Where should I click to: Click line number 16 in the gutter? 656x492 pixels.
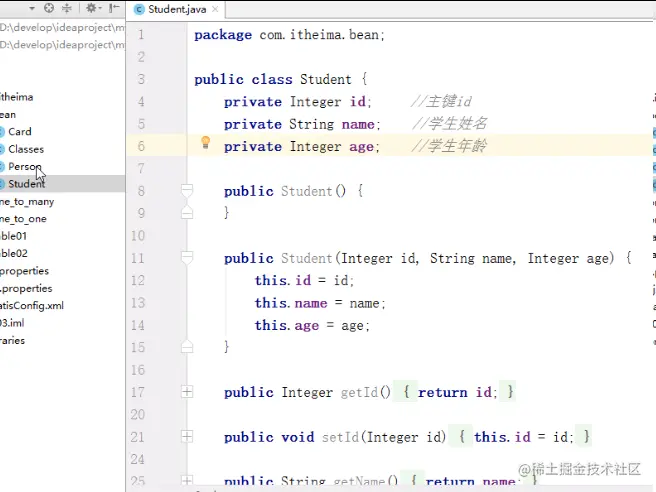tap(138, 370)
